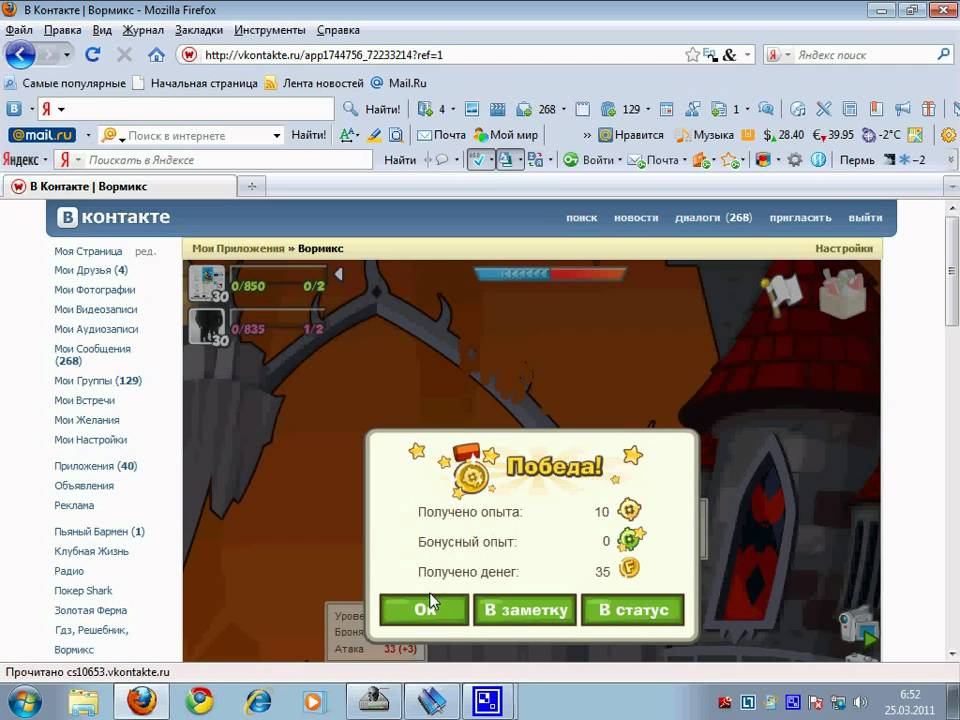
Task: Click the В заметку button
Action: [x=525, y=609]
